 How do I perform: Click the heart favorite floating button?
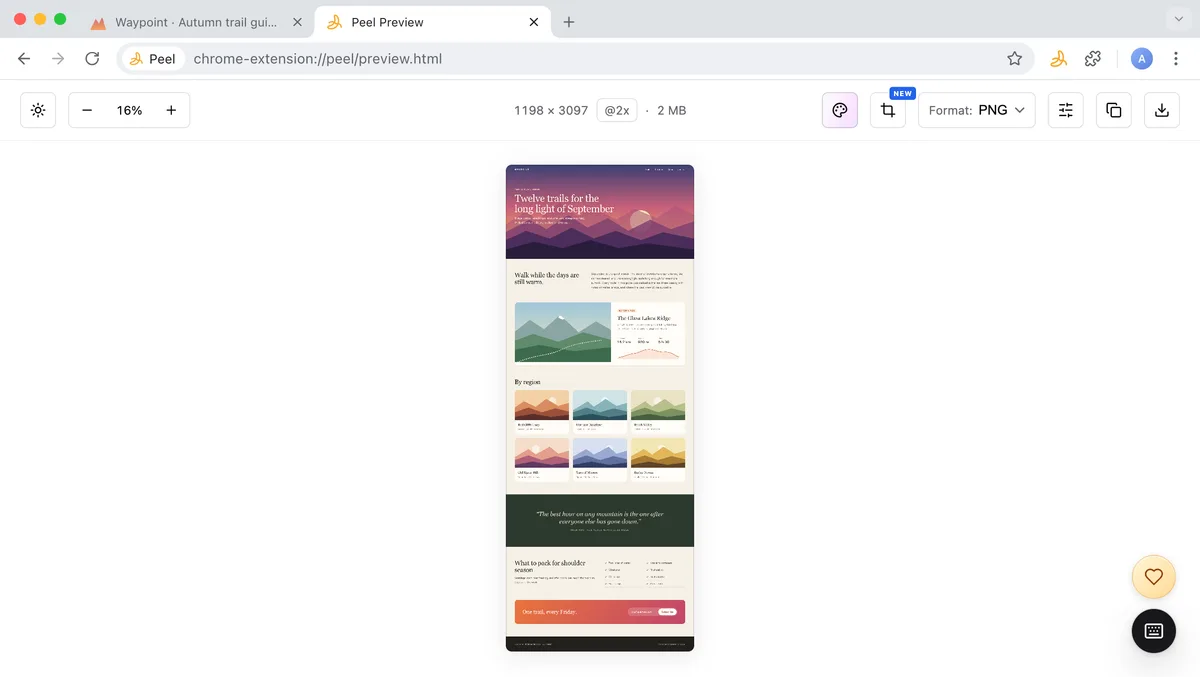(x=1154, y=577)
